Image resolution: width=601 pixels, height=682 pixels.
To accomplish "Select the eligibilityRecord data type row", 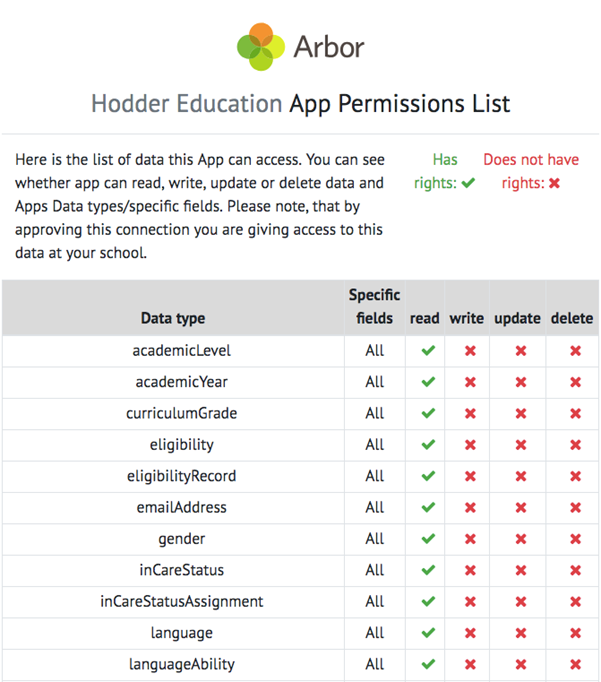I will pos(181,476).
